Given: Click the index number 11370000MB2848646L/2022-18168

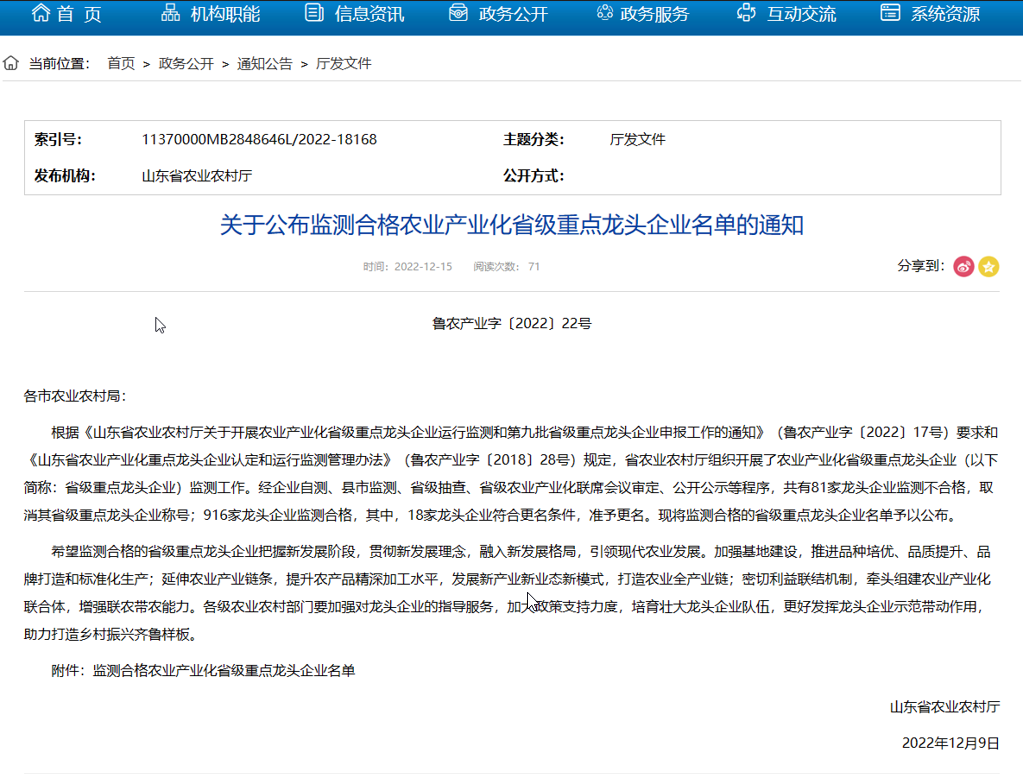Looking at the screenshot, I should 259,139.
